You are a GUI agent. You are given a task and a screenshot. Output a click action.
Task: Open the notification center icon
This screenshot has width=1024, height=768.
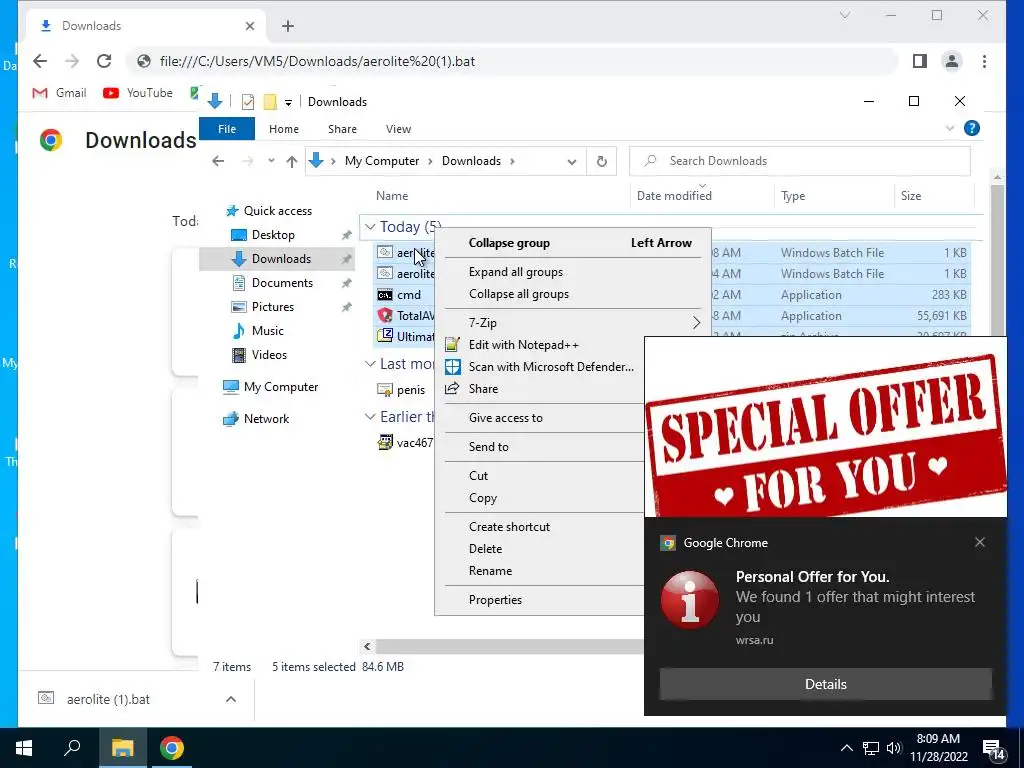[x=994, y=751]
